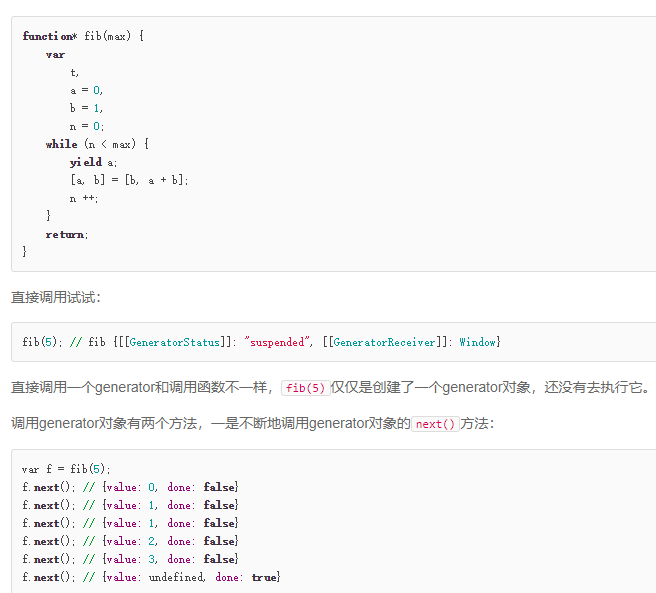656x593 pixels.
Task: Click the f.next() line with done: true
Action: 151,577
